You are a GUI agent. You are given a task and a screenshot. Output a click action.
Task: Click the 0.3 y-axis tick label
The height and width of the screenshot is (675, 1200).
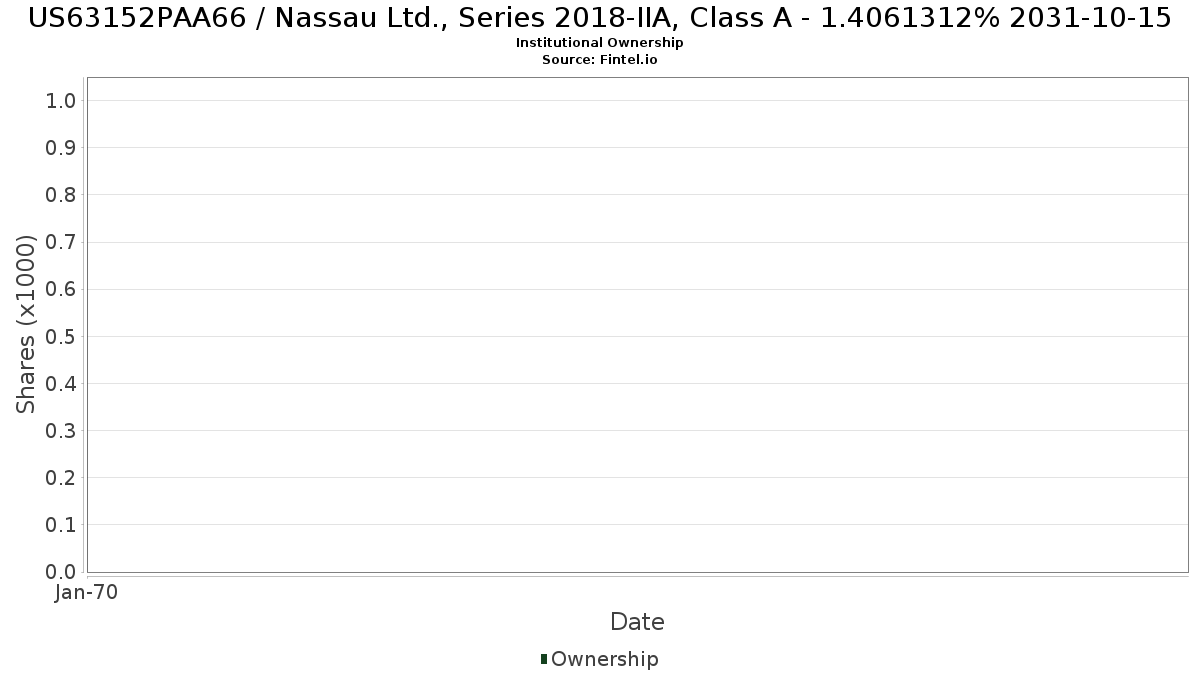(61, 431)
